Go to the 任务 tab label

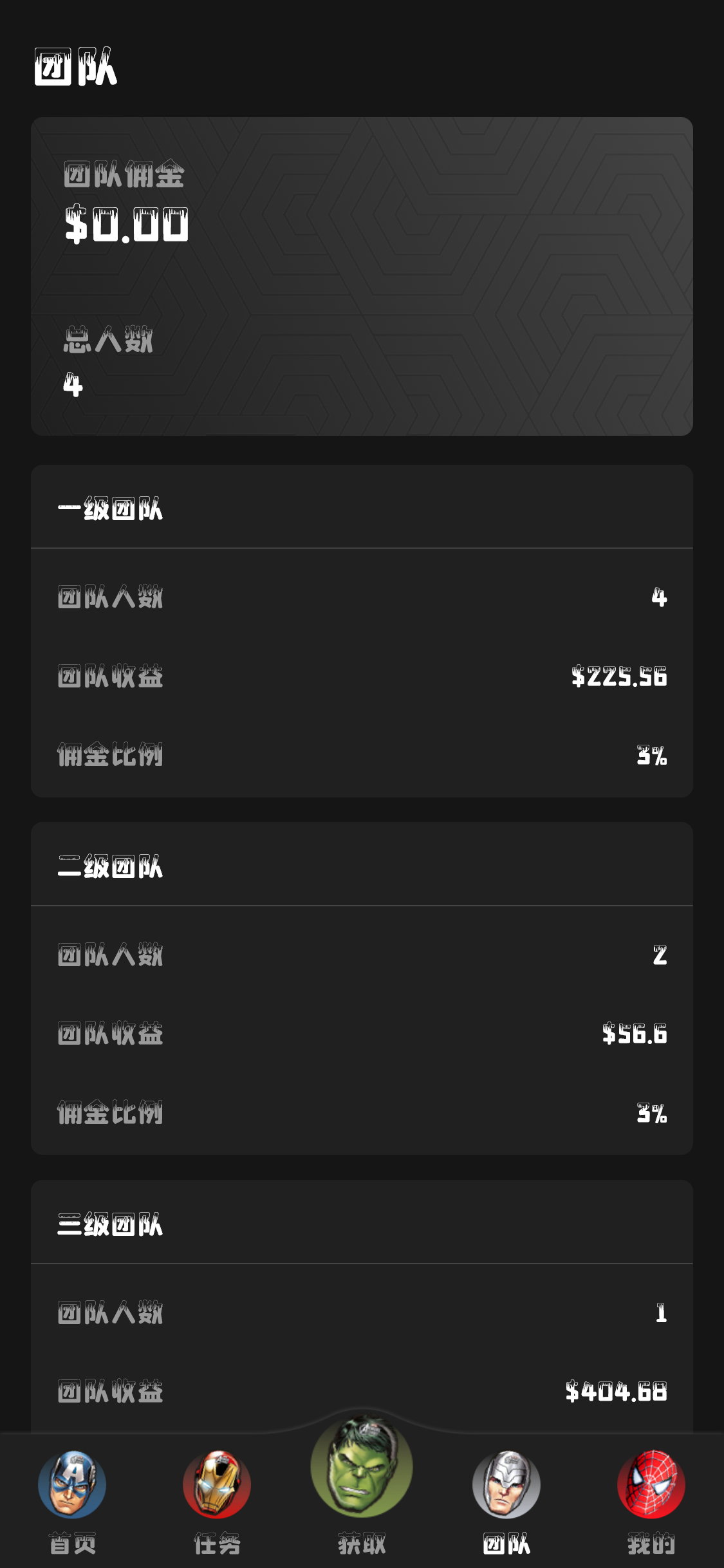(x=217, y=1544)
